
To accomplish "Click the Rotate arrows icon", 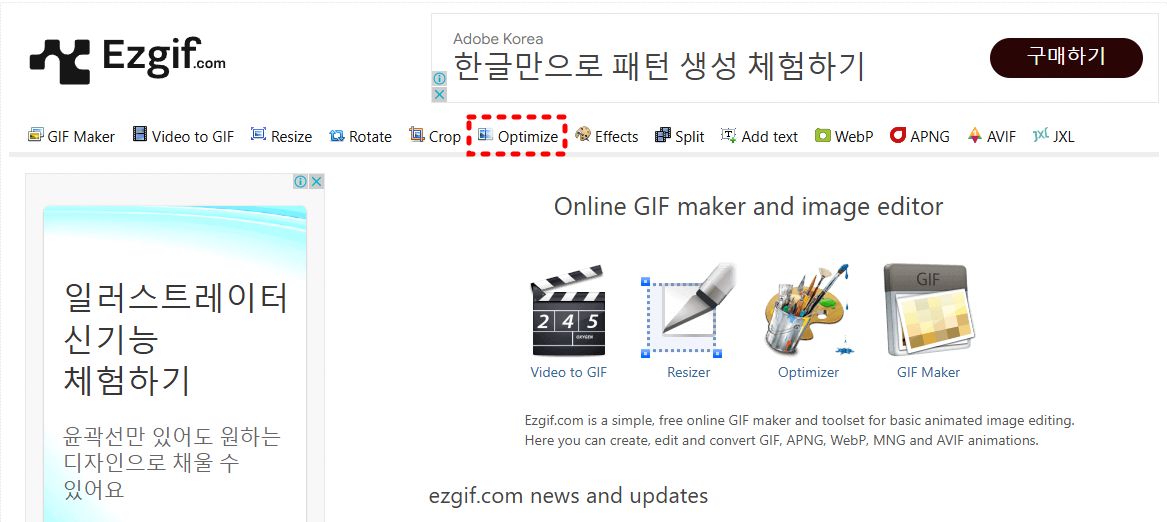I will [337, 136].
